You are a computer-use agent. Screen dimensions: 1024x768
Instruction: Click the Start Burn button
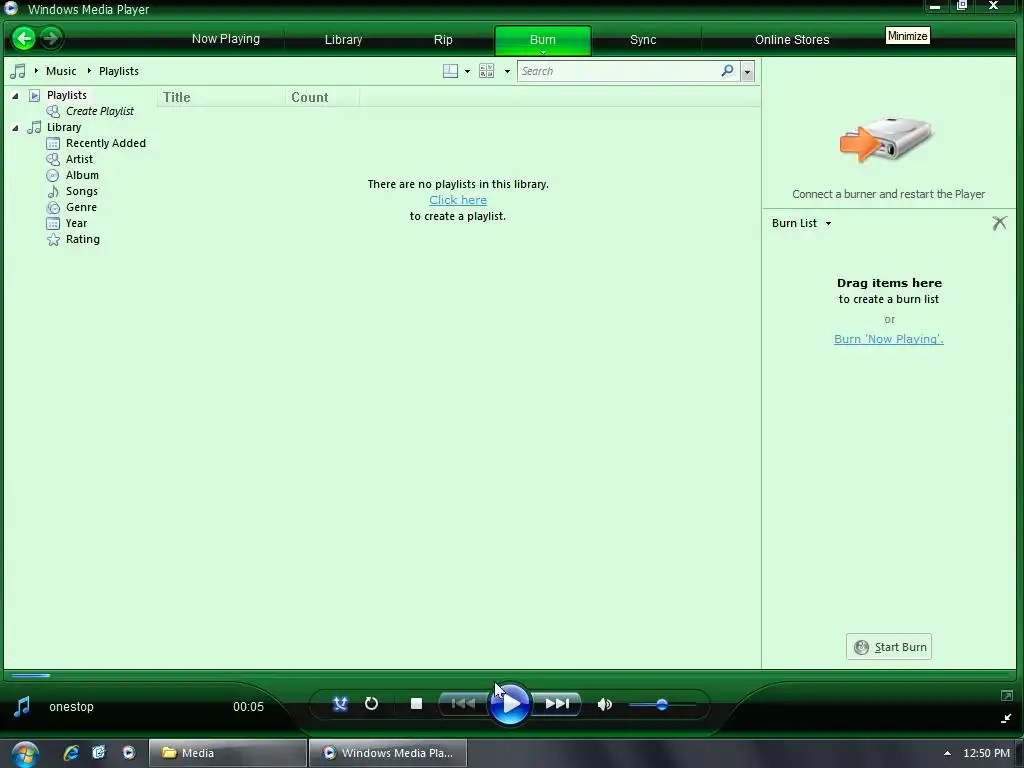point(889,647)
